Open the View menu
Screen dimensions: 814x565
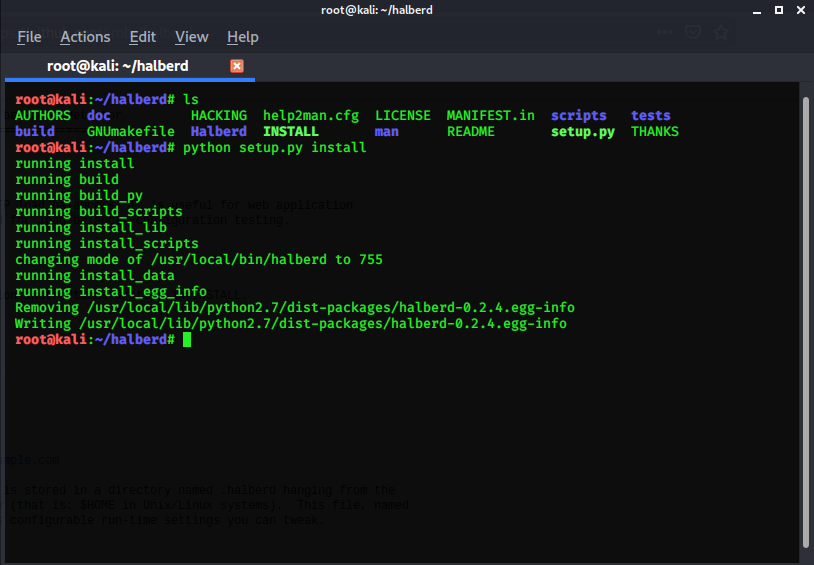pos(192,37)
